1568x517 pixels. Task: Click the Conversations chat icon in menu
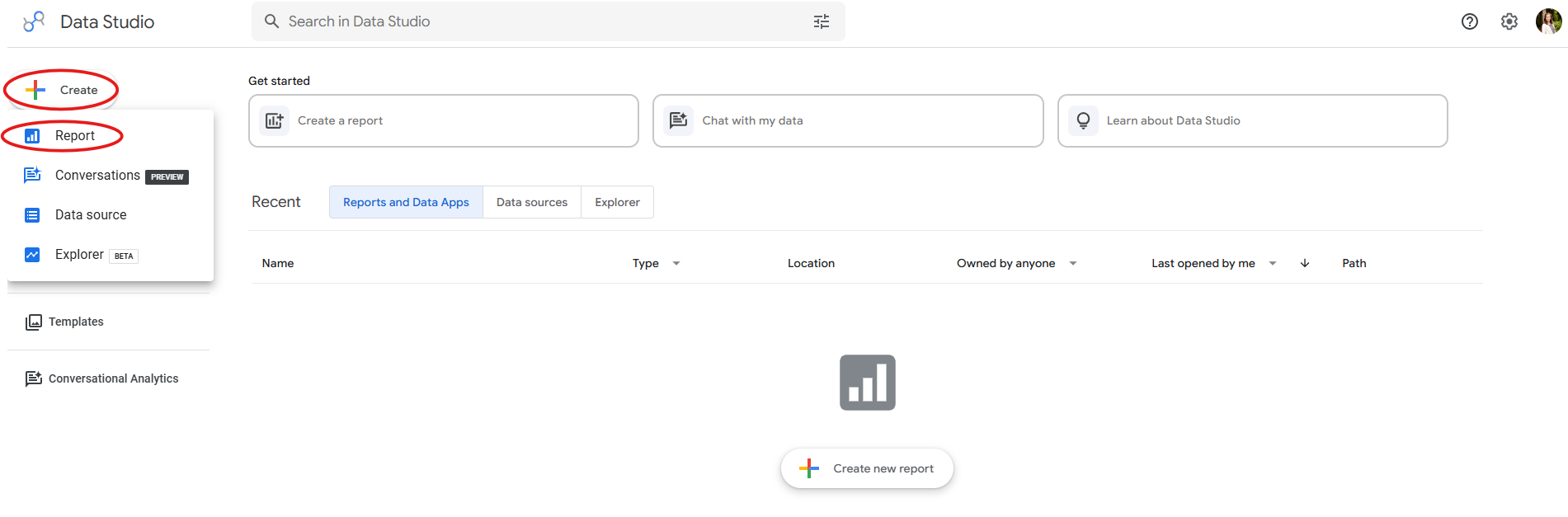tap(32, 175)
